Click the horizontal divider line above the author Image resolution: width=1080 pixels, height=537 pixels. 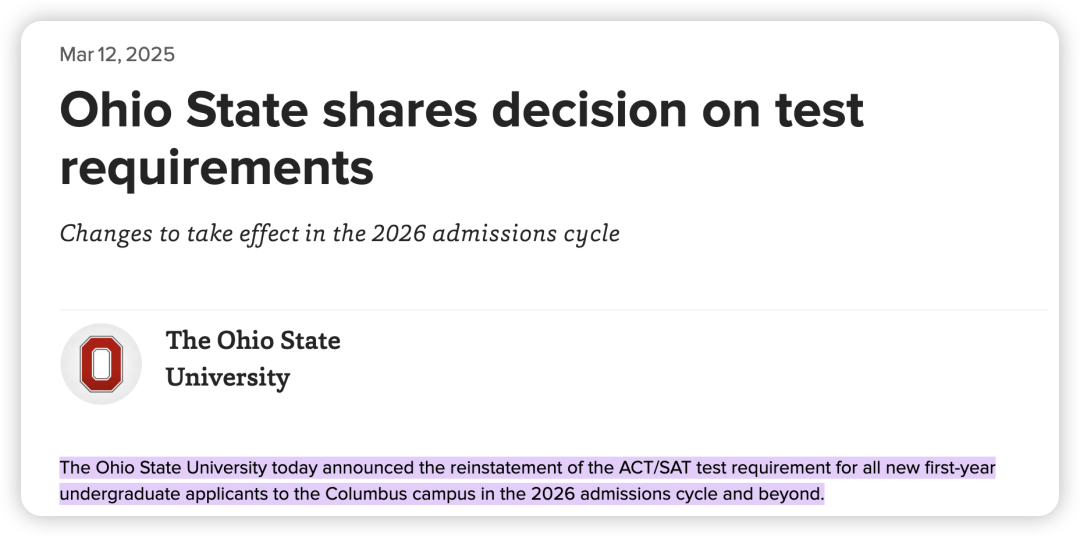[x=554, y=310]
